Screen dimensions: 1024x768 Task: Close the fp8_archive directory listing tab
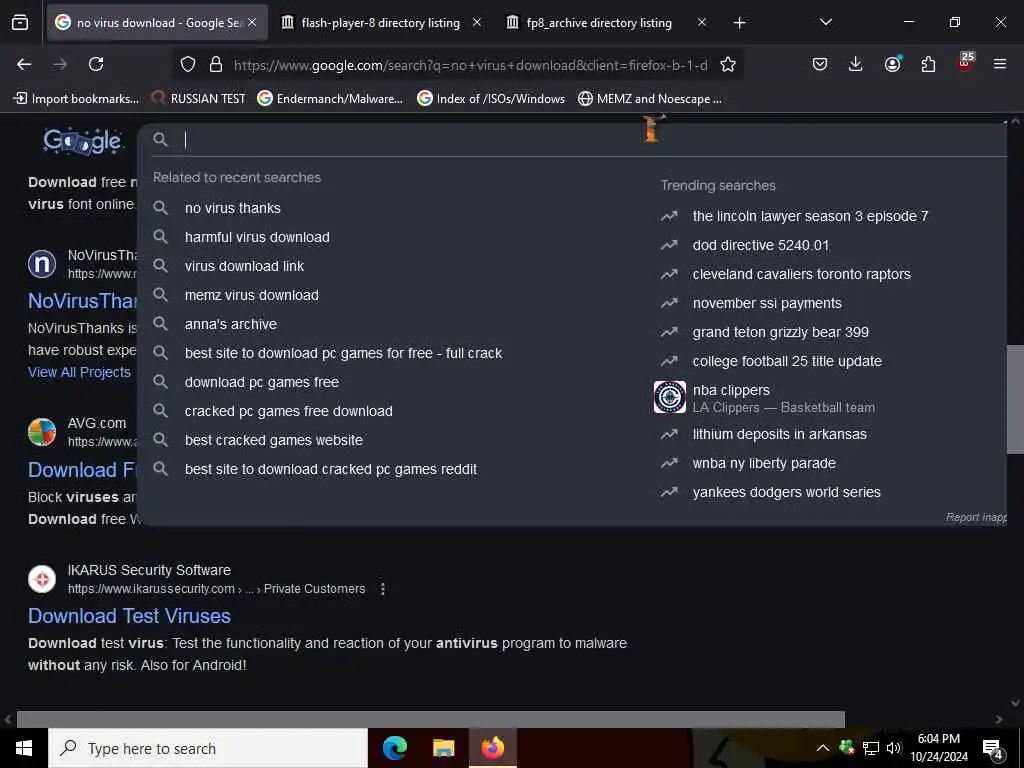pos(701,22)
